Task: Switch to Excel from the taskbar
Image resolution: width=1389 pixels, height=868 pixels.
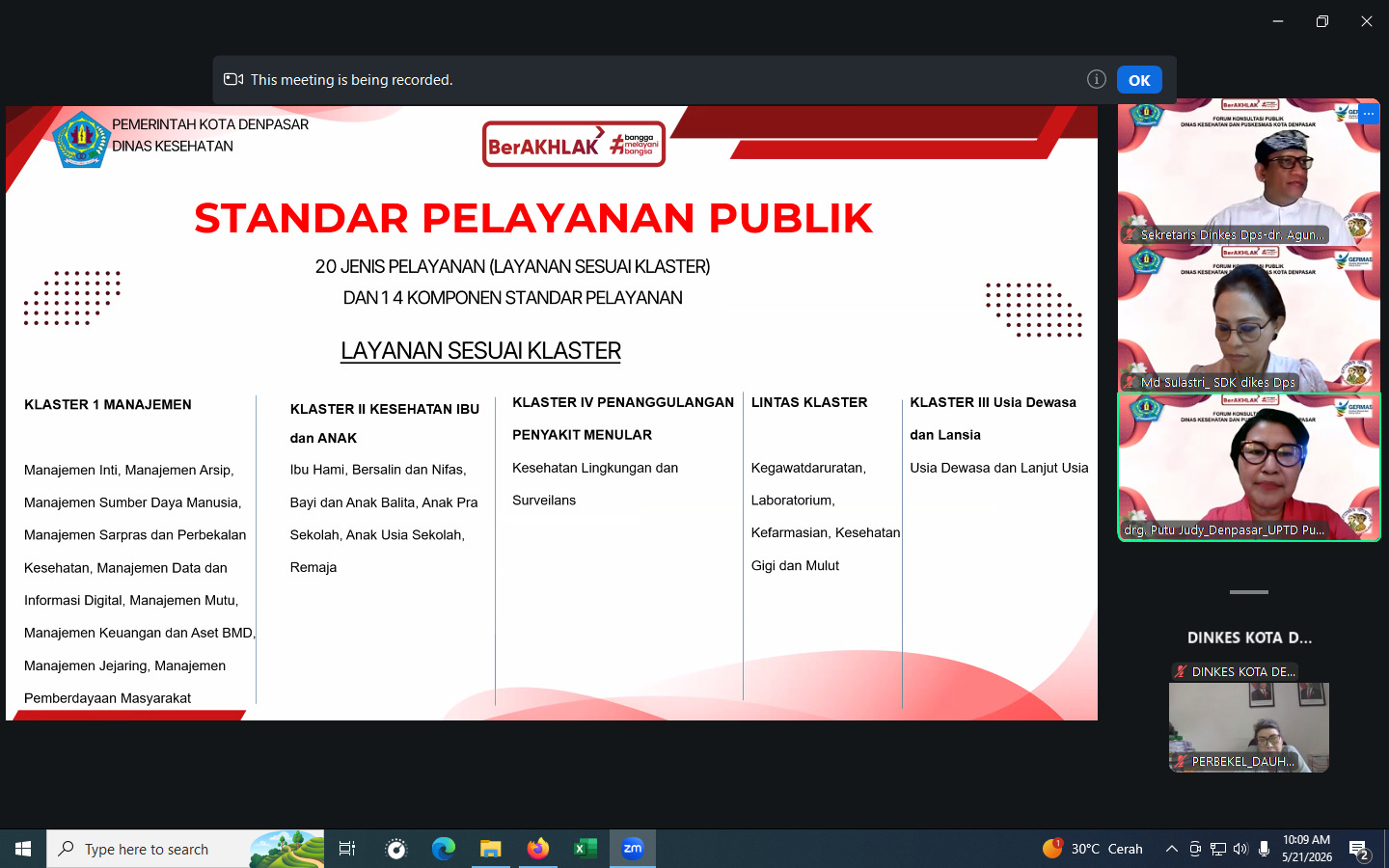Action: coord(585,849)
